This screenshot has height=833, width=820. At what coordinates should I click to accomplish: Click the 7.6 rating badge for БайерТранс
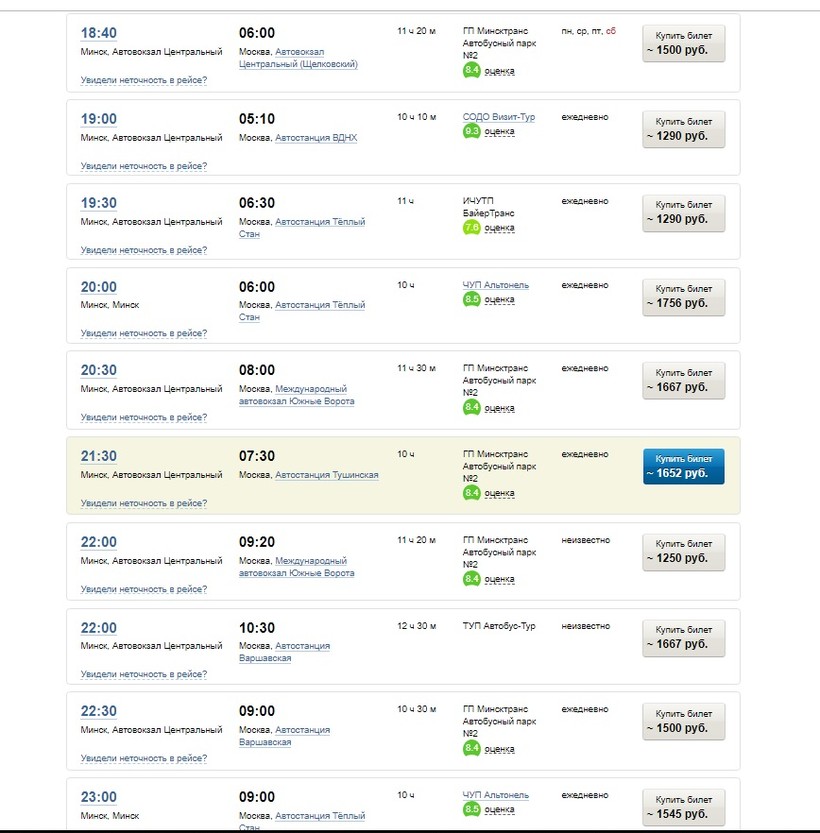pyautogui.click(x=472, y=228)
